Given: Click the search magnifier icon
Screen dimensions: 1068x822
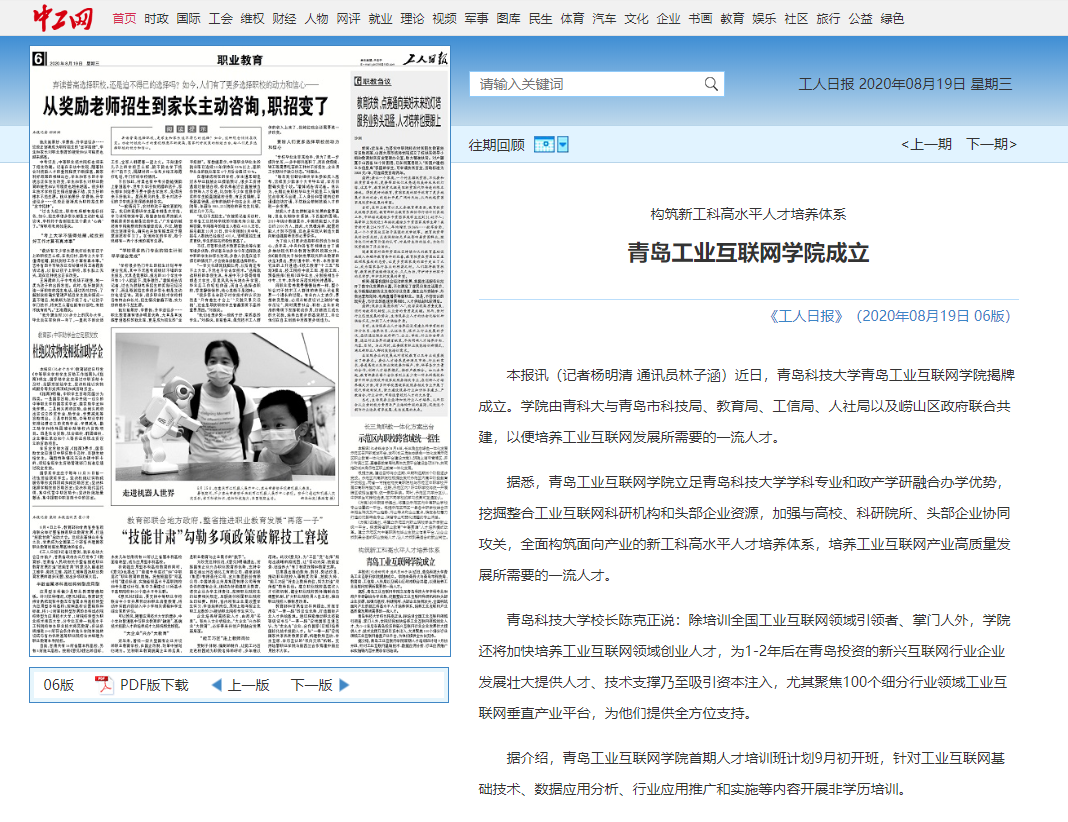Looking at the screenshot, I should pyautogui.click(x=711, y=84).
